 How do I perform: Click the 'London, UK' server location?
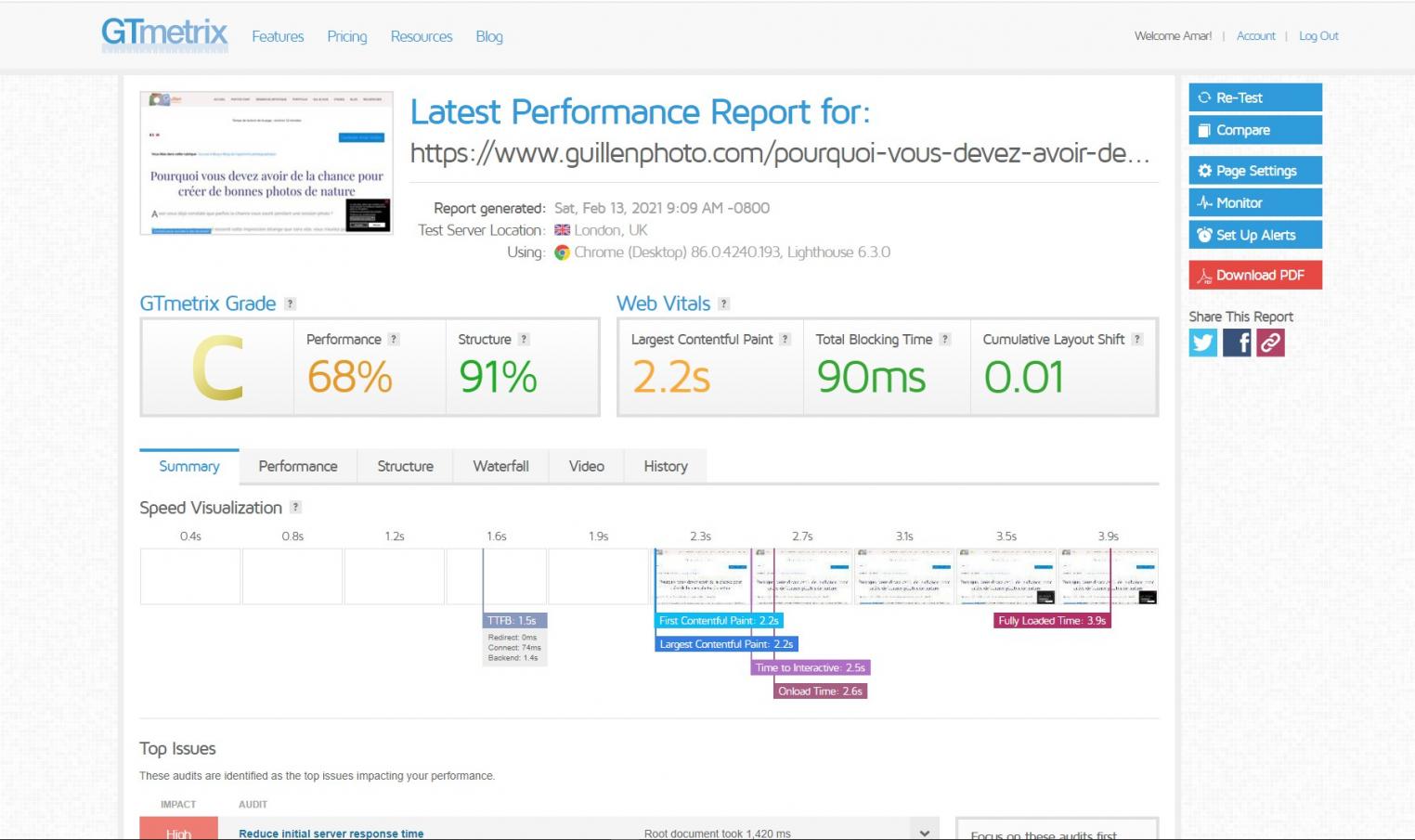tap(611, 230)
